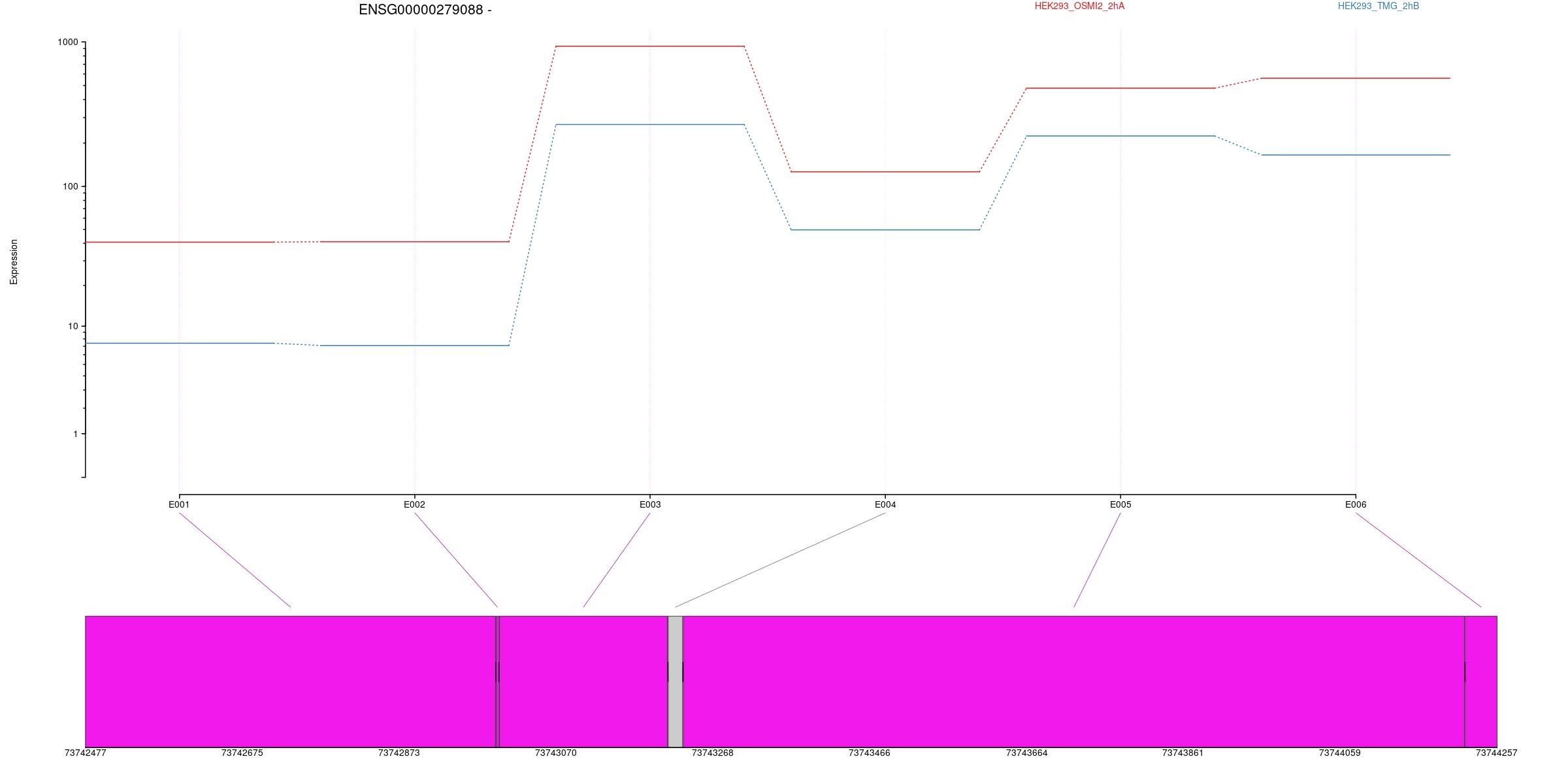The width and height of the screenshot is (1568, 784).
Task: Click the Expression y-axis label
Action: pos(14,262)
